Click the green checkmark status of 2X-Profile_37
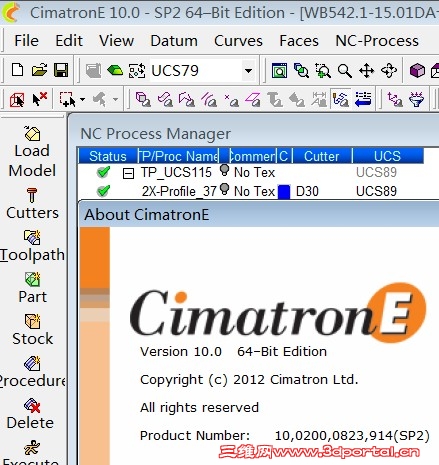Screen dimensions: 439x465 [x=103, y=191]
